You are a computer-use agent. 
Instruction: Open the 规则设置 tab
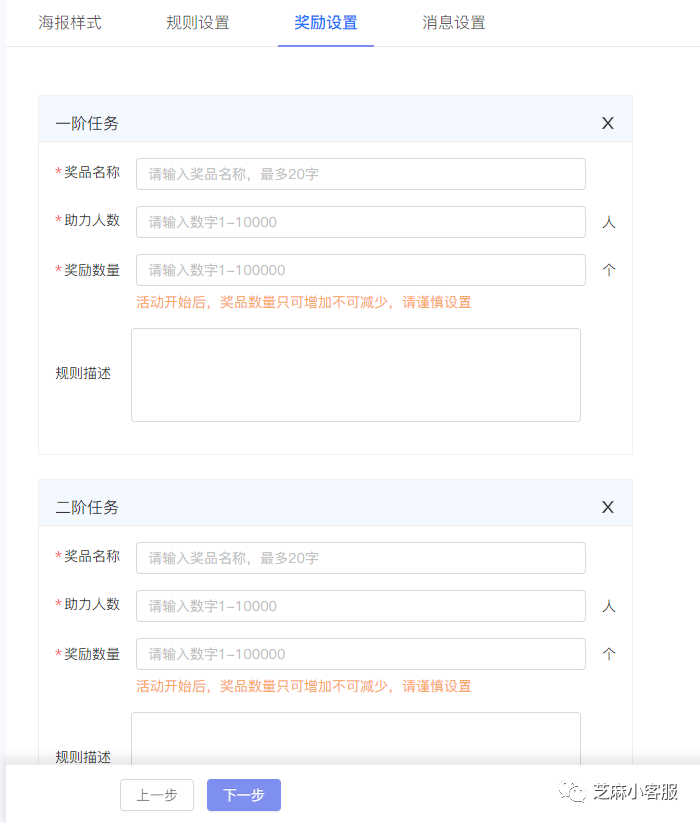click(198, 23)
